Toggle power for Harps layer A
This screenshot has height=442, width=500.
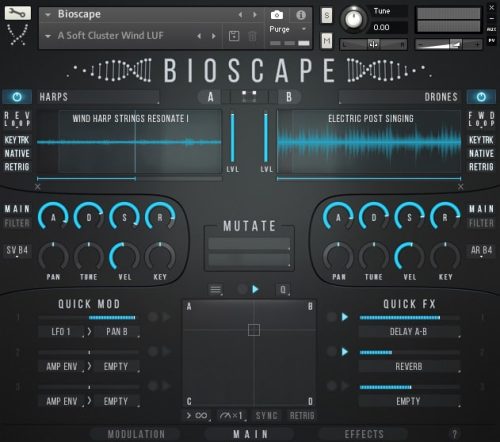point(17,97)
